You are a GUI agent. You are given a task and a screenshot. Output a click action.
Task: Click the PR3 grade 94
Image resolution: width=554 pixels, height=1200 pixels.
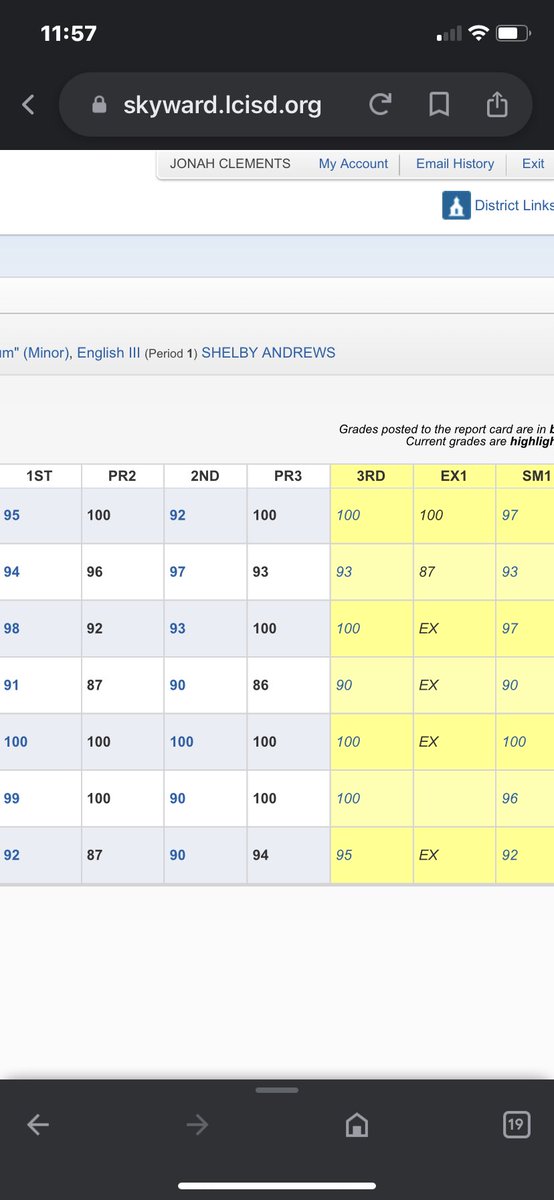[x=260, y=855]
